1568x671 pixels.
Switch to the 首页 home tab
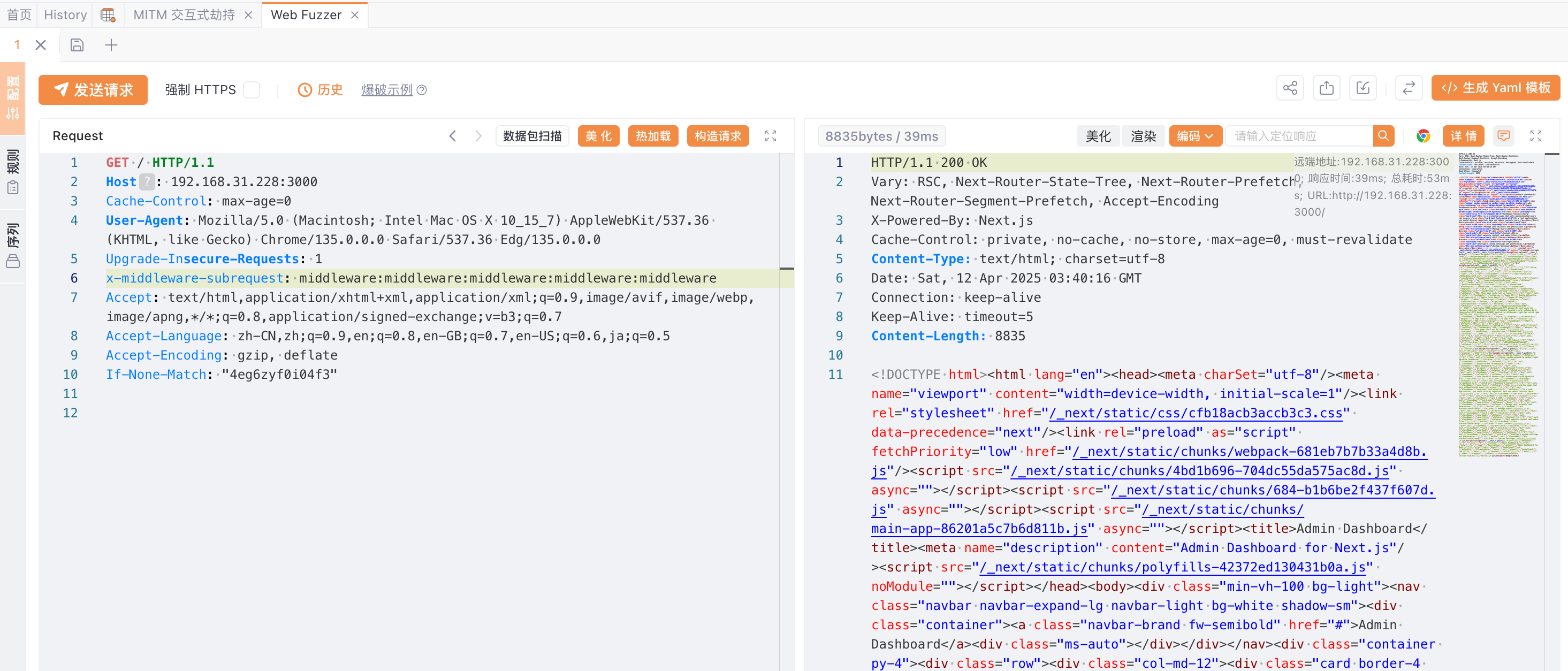pos(19,14)
